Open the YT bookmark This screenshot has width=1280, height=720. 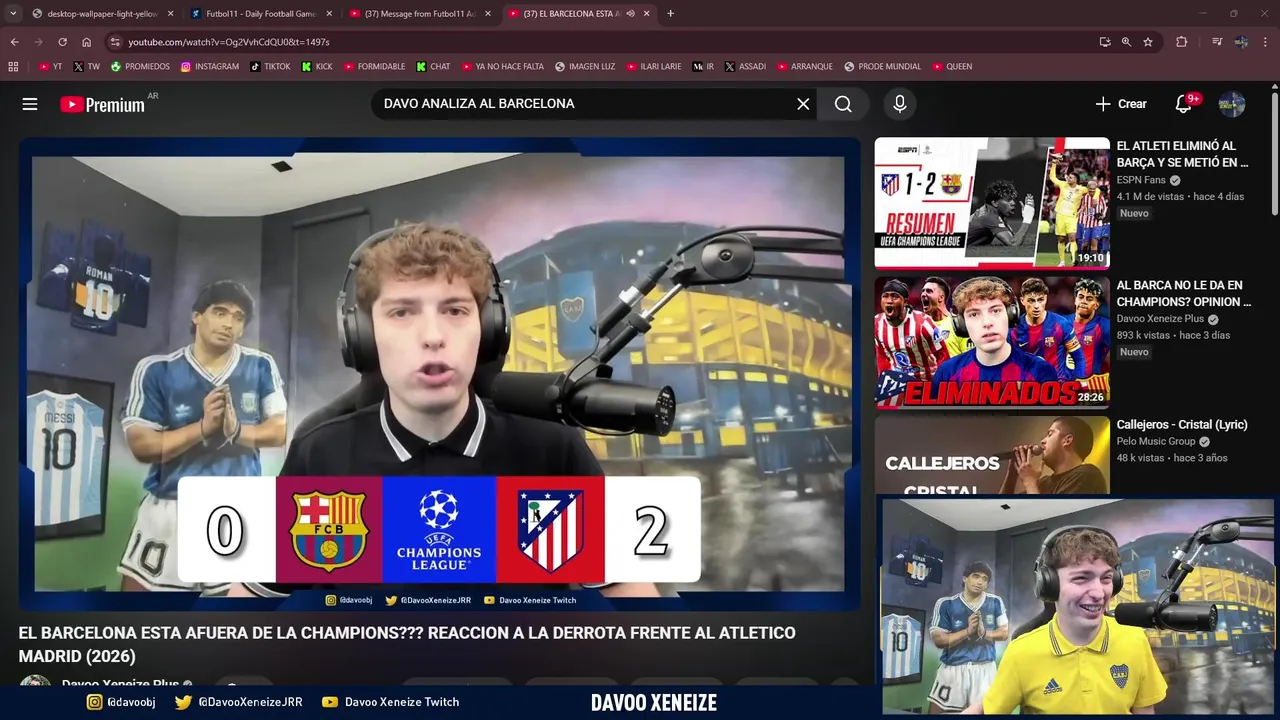point(50,67)
